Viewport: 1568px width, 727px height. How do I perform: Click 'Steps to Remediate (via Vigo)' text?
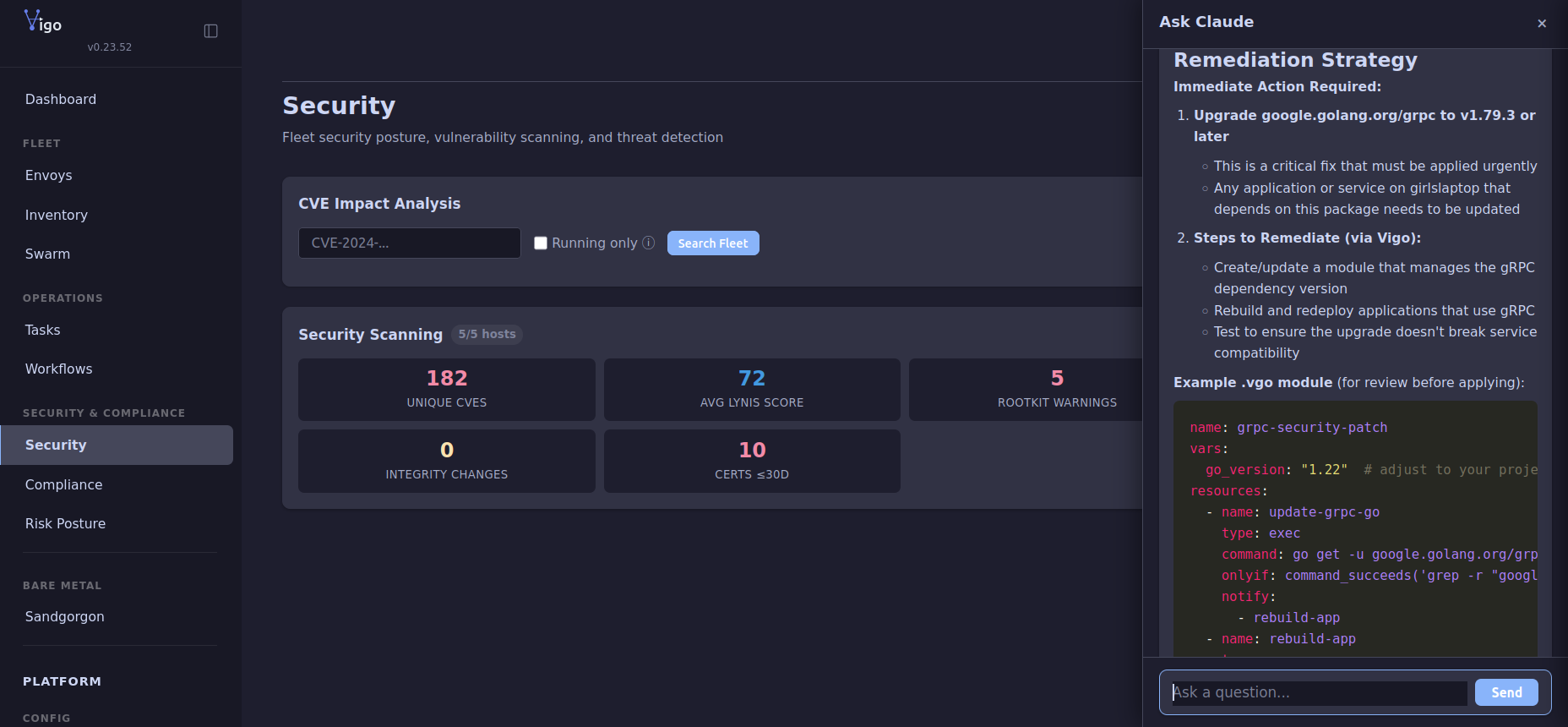coord(1307,238)
